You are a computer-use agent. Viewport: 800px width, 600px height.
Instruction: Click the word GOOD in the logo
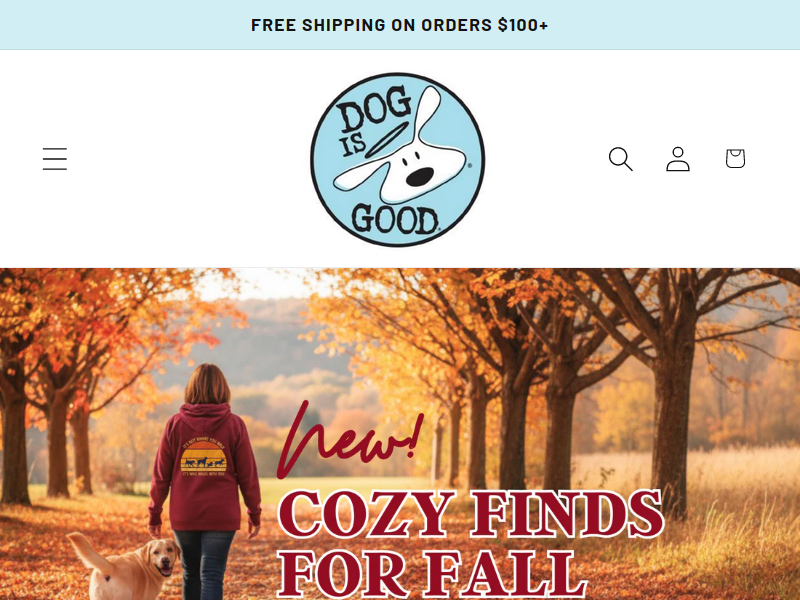click(394, 219)
